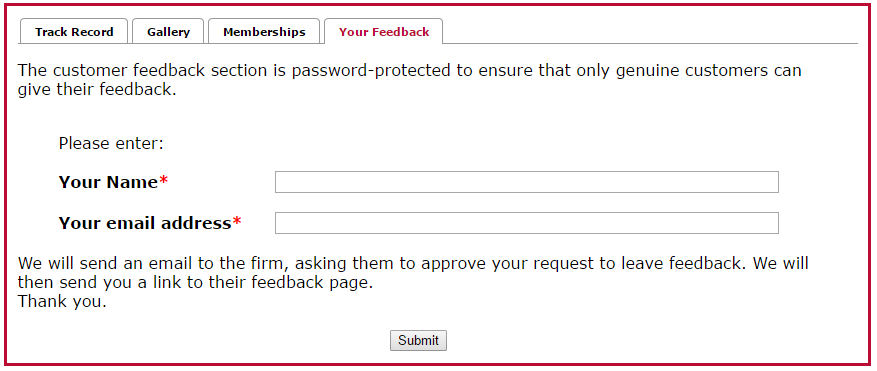Click the active Your Feedback tab

click(x=384, y=31)
